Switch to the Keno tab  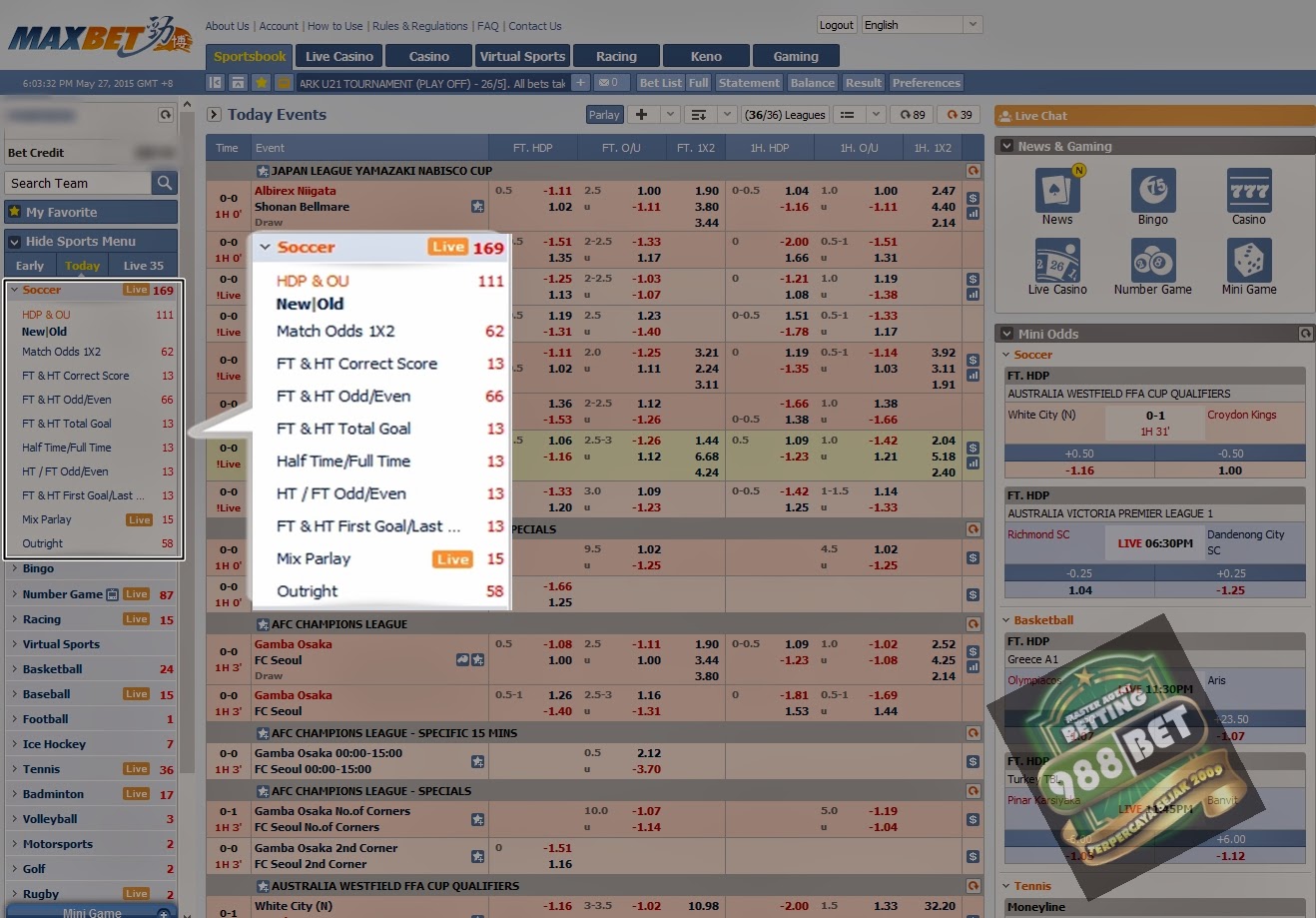pyautogui.click(x=706, y=56)
